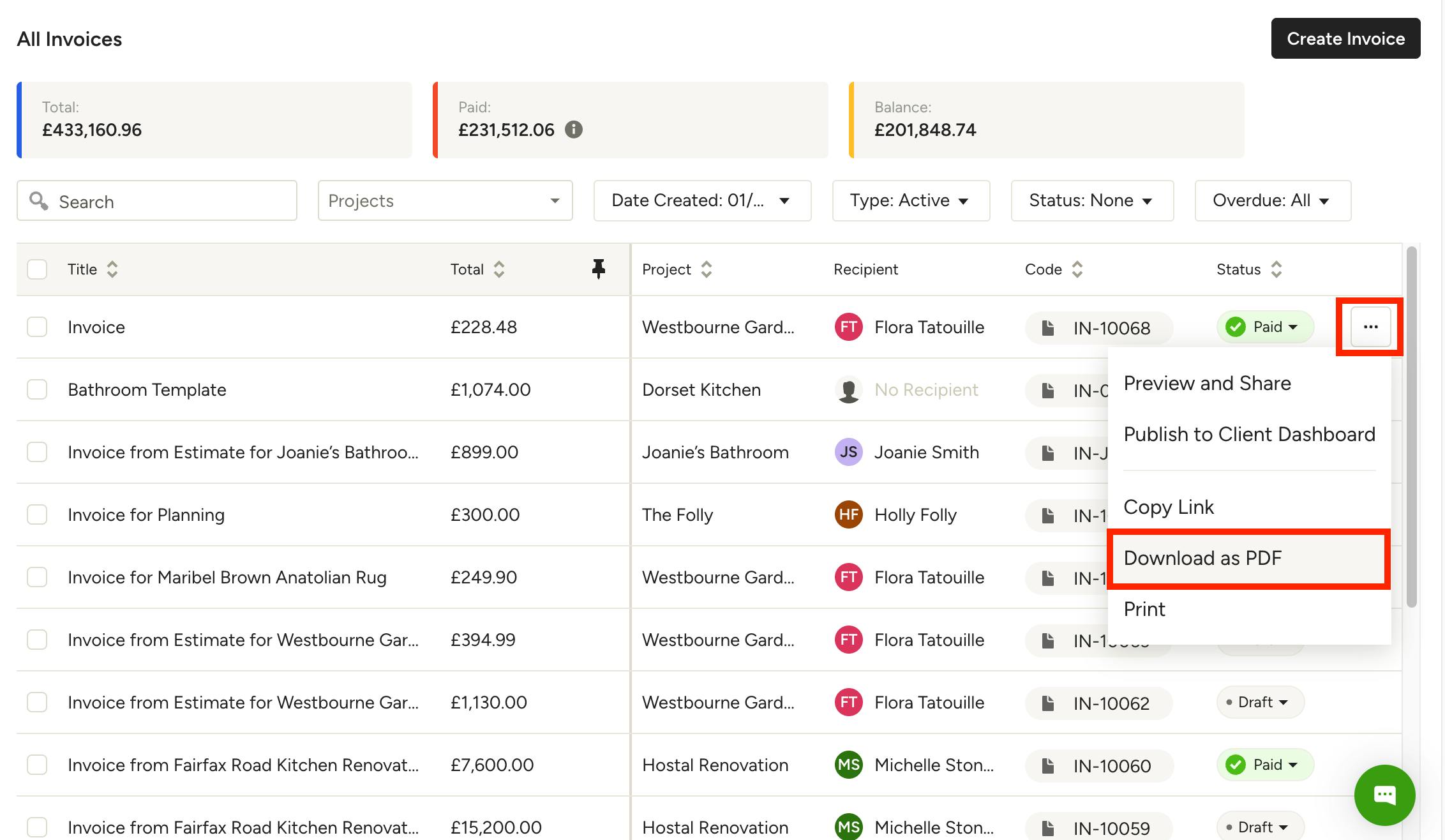Open the Paid status dropdown for IN-10060
Image resolution: width=1445 pixels, height=840 pixels.
coord(1265,765)
